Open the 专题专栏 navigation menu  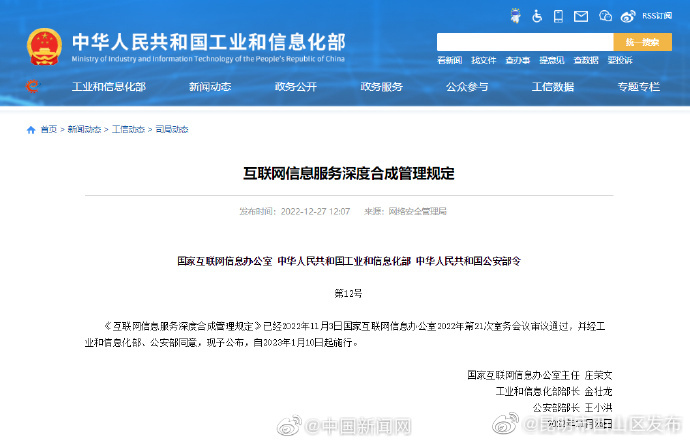(639, 87)
